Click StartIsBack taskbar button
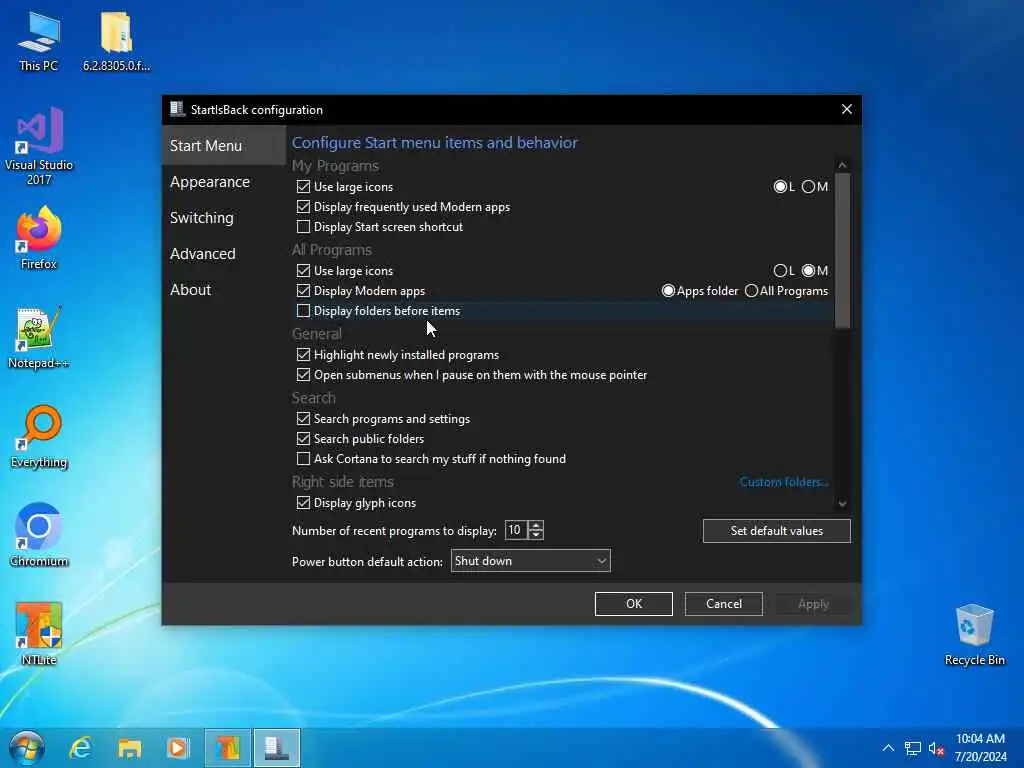Image resolution: width=1024 pixels, height=768 pixels. tap(277, 748)
